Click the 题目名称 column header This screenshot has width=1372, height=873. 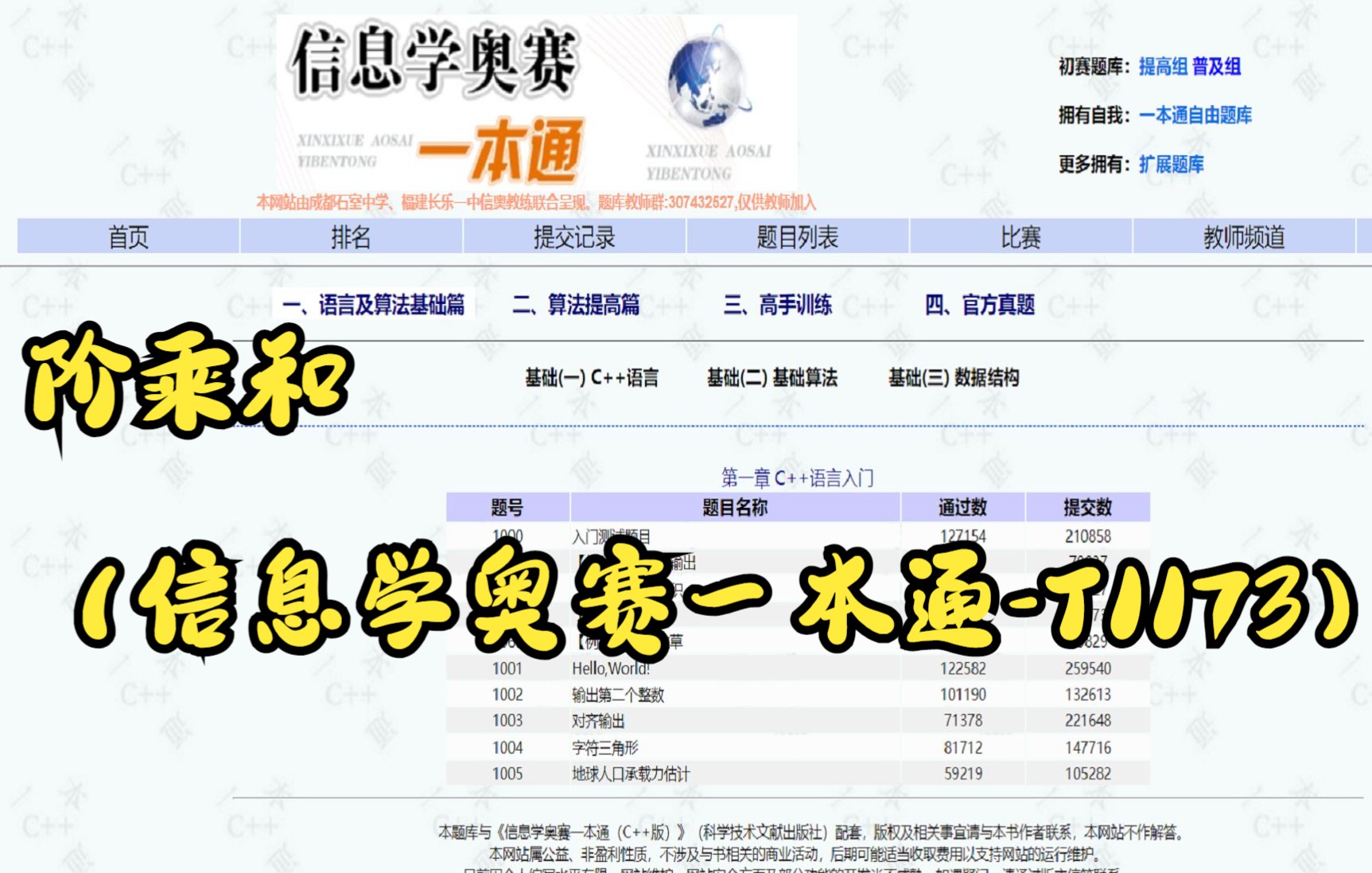(735, 508)
